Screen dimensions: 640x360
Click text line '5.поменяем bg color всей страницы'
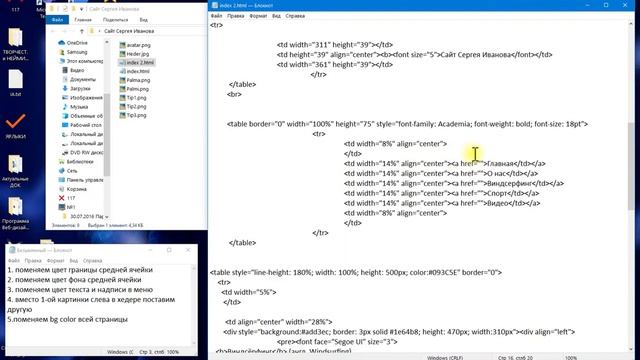point(67,319)
